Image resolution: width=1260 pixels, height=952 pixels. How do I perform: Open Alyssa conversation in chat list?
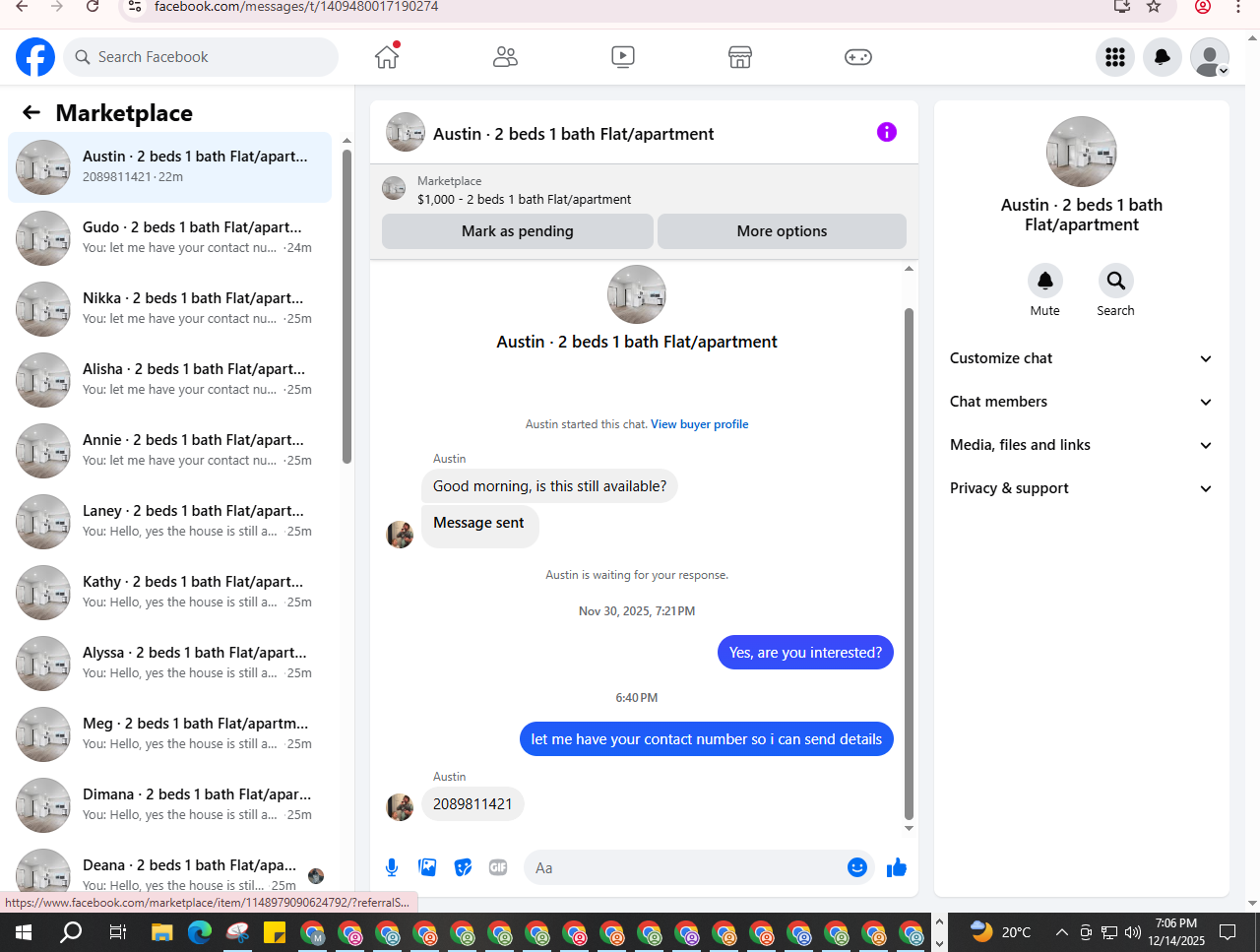169,664
